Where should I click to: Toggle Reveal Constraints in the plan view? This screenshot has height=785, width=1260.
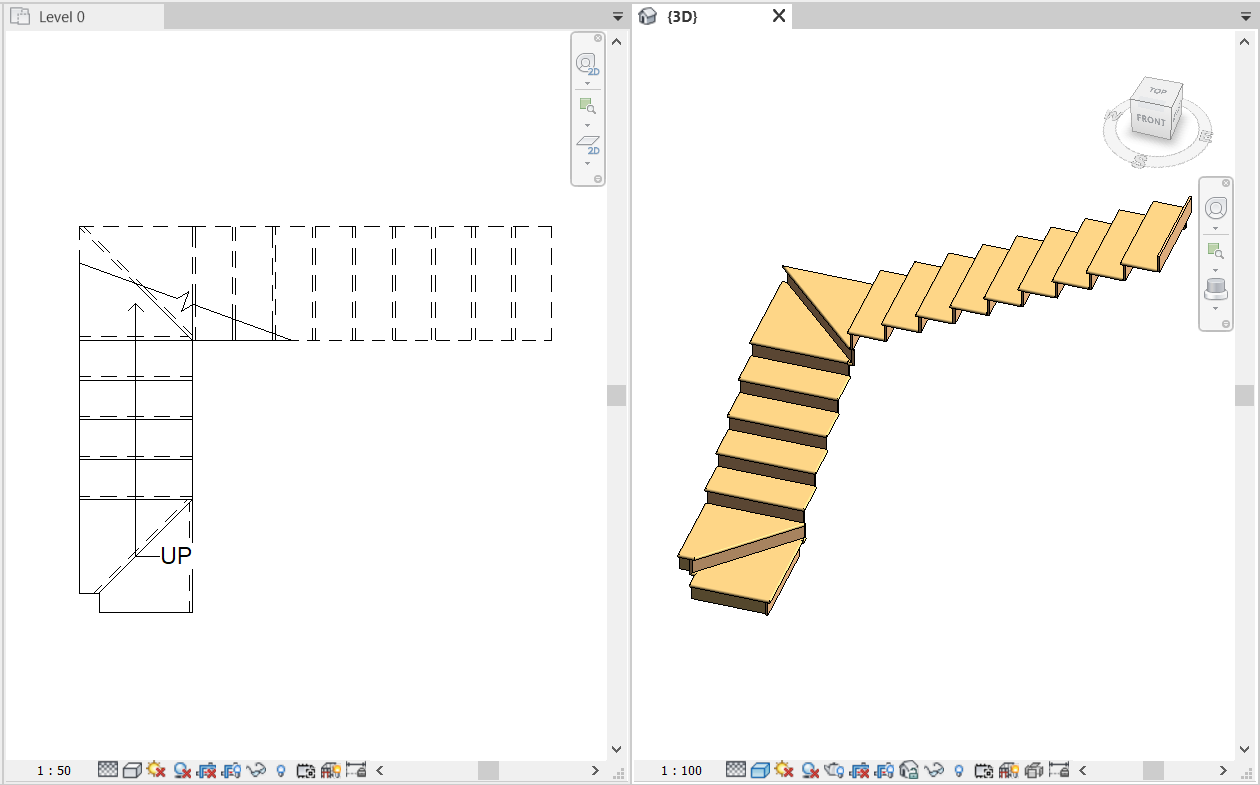357,770
